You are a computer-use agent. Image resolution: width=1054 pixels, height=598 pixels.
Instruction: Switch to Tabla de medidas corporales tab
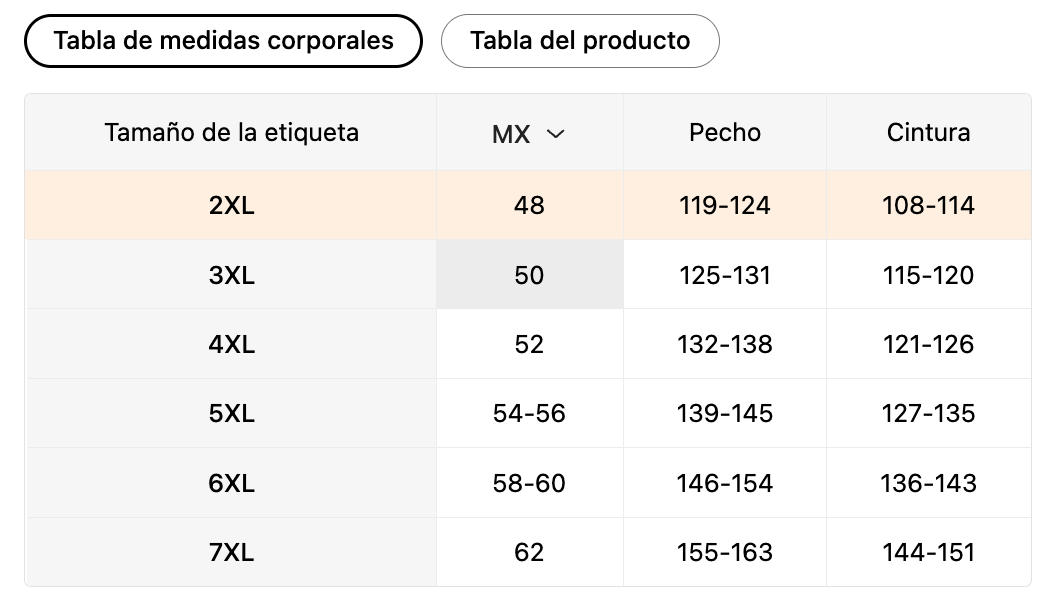[223, 41]
